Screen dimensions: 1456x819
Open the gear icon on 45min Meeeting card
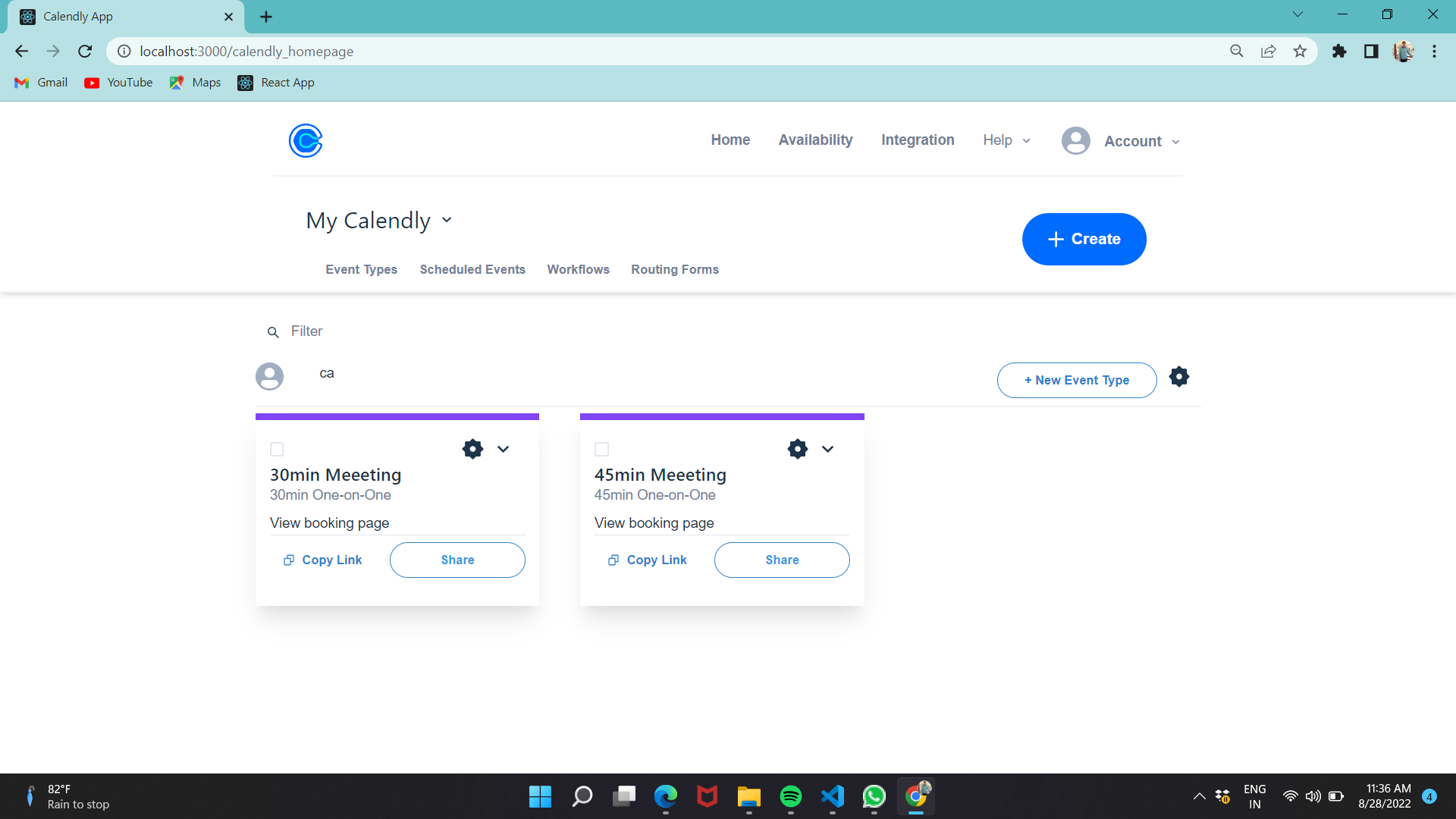pyautogui.click(x=796, y=448)
